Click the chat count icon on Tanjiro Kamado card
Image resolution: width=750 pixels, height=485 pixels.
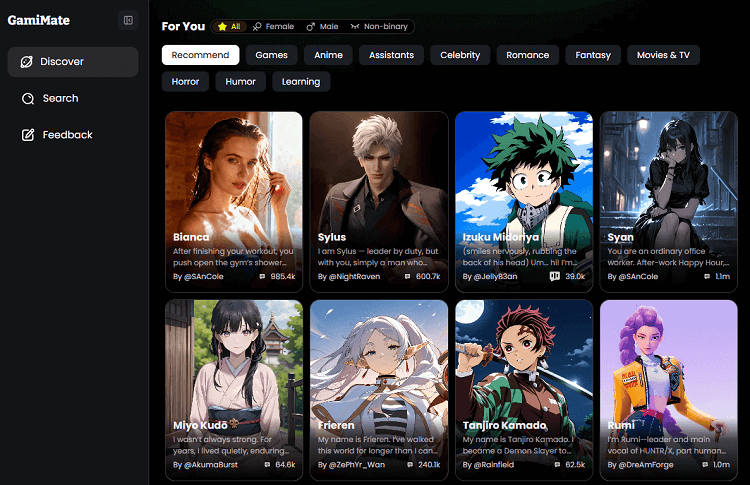557,465
